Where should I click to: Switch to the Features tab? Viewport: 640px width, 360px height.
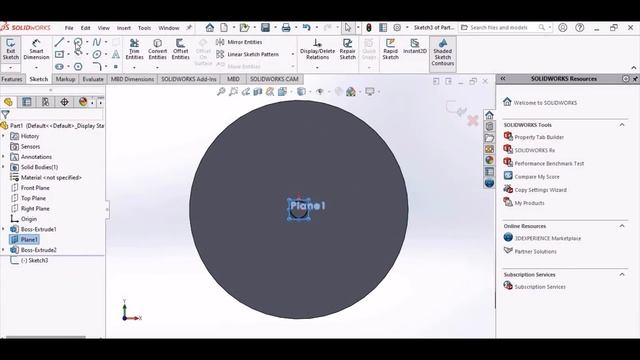tap(12, 79)
